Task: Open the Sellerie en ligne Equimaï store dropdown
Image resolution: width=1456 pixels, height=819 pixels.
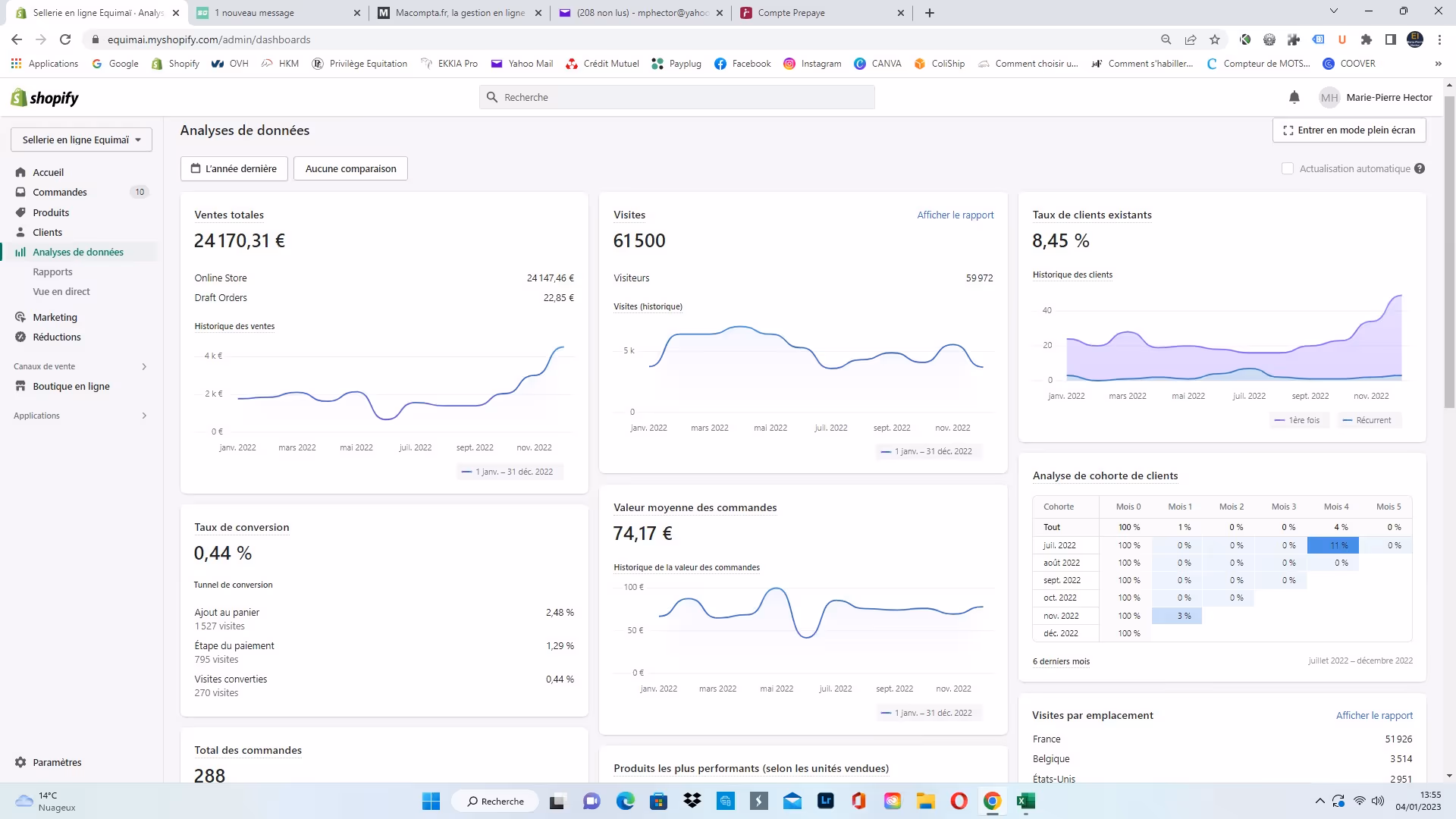Action: pos(81,140)
